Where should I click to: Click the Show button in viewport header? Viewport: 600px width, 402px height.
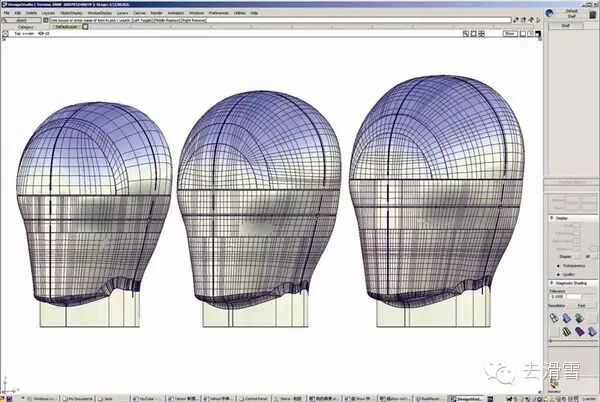509,33
